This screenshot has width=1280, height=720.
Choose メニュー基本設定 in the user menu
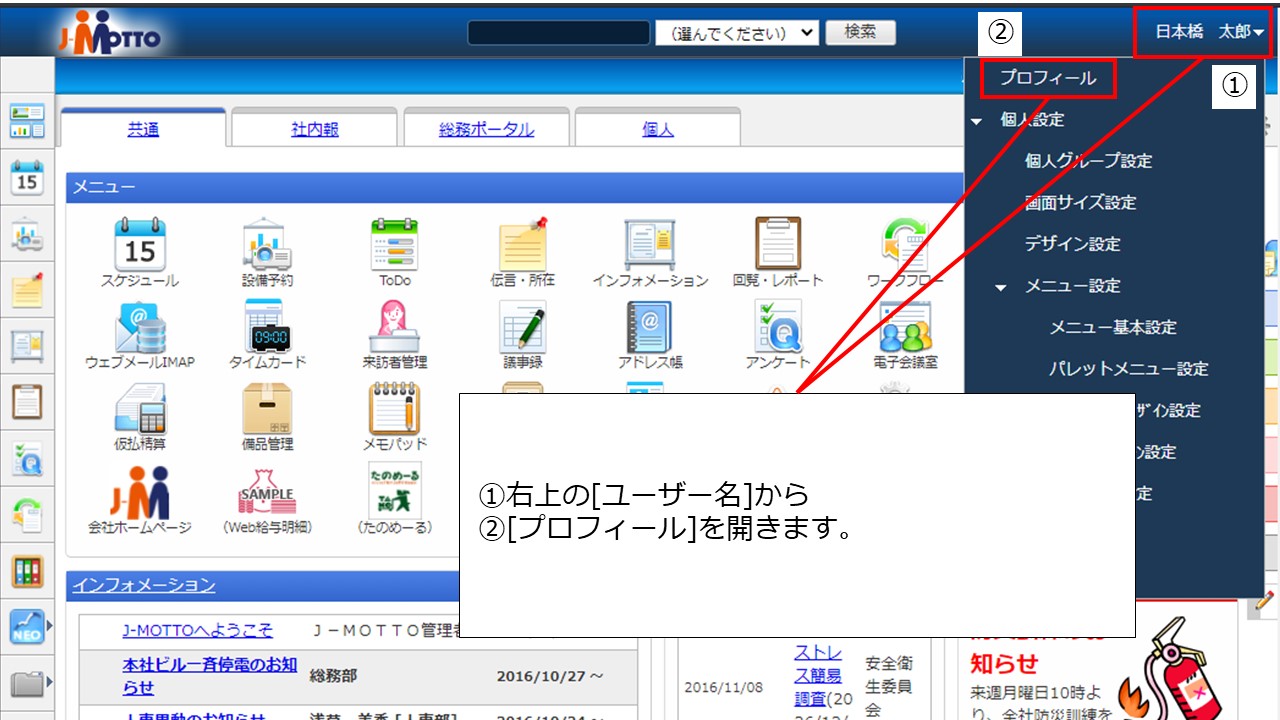[x=1113, y=328]
